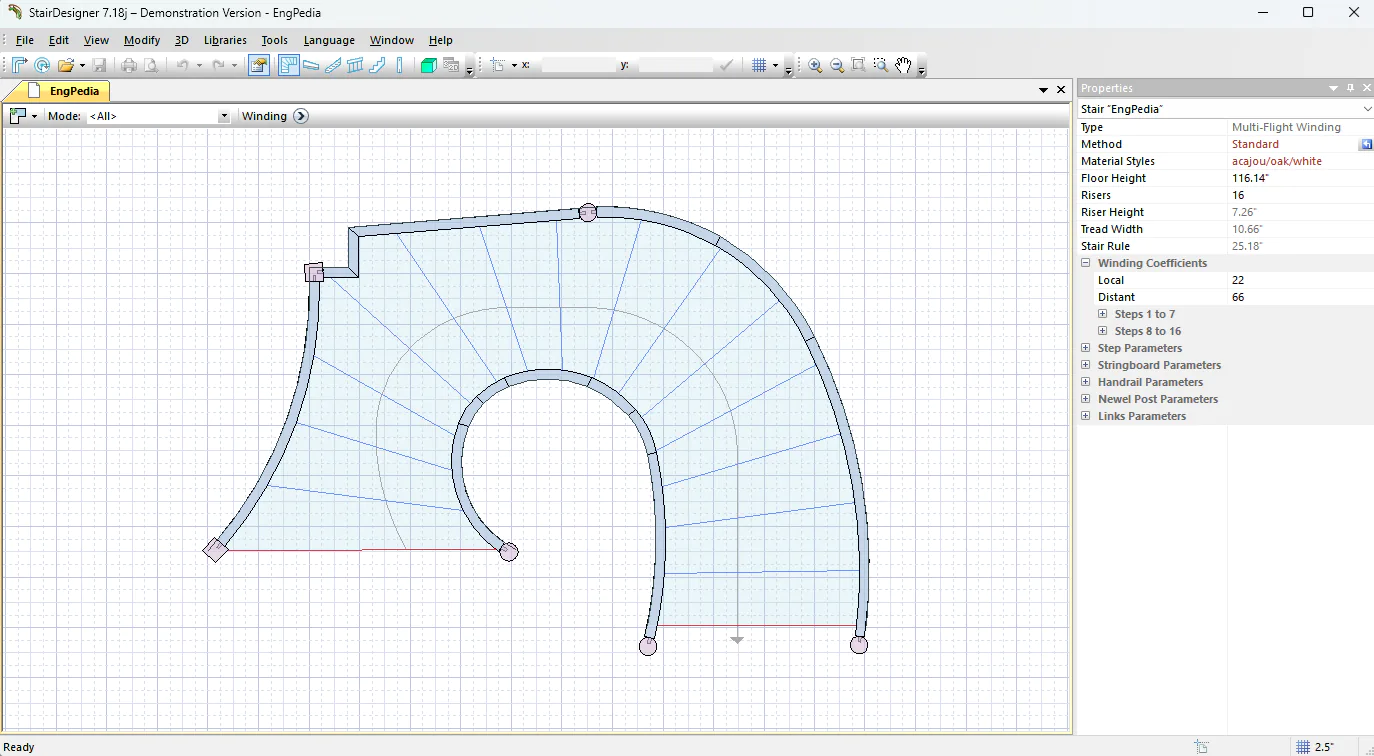
Task: Click the undo arrow icon
Action: [x=183, y=65]
